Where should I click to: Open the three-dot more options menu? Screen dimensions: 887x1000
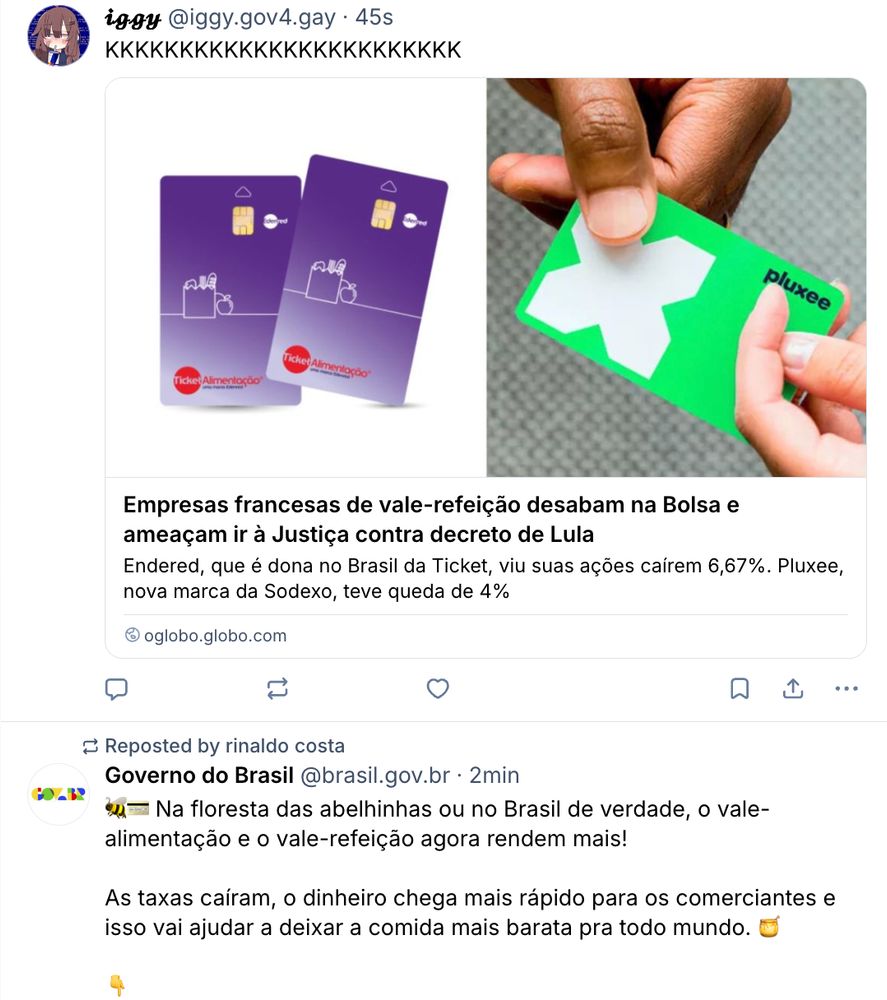coord(846,689)
